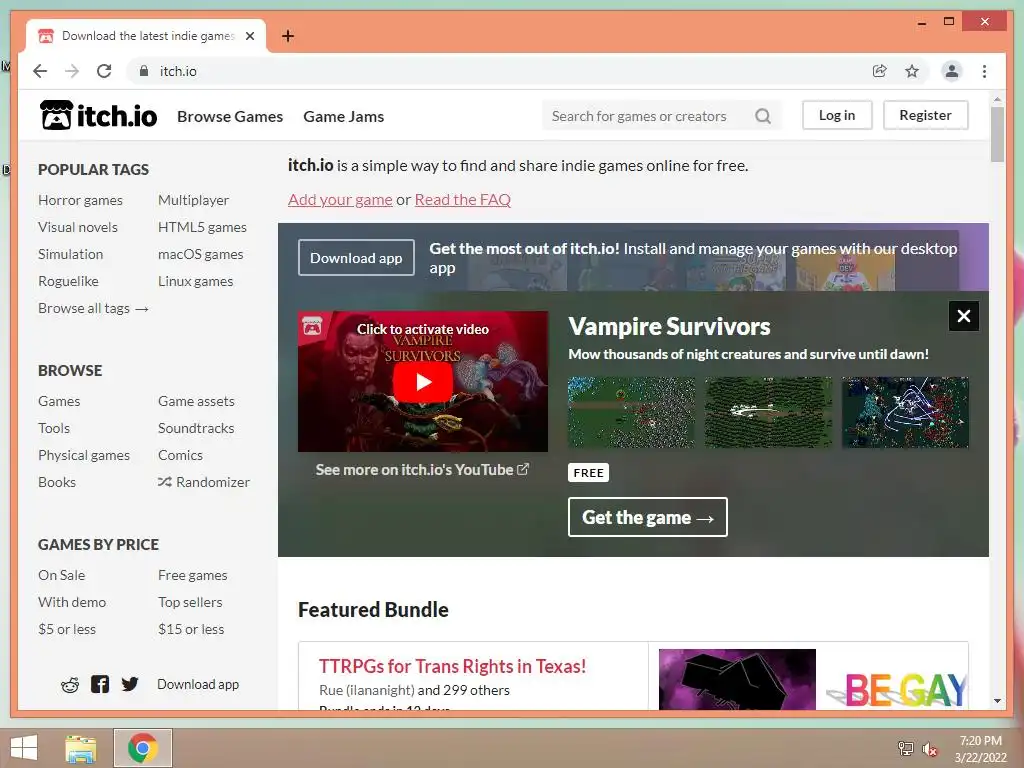Open Game assets category
1024x768 pixels.
pos(196,401)
